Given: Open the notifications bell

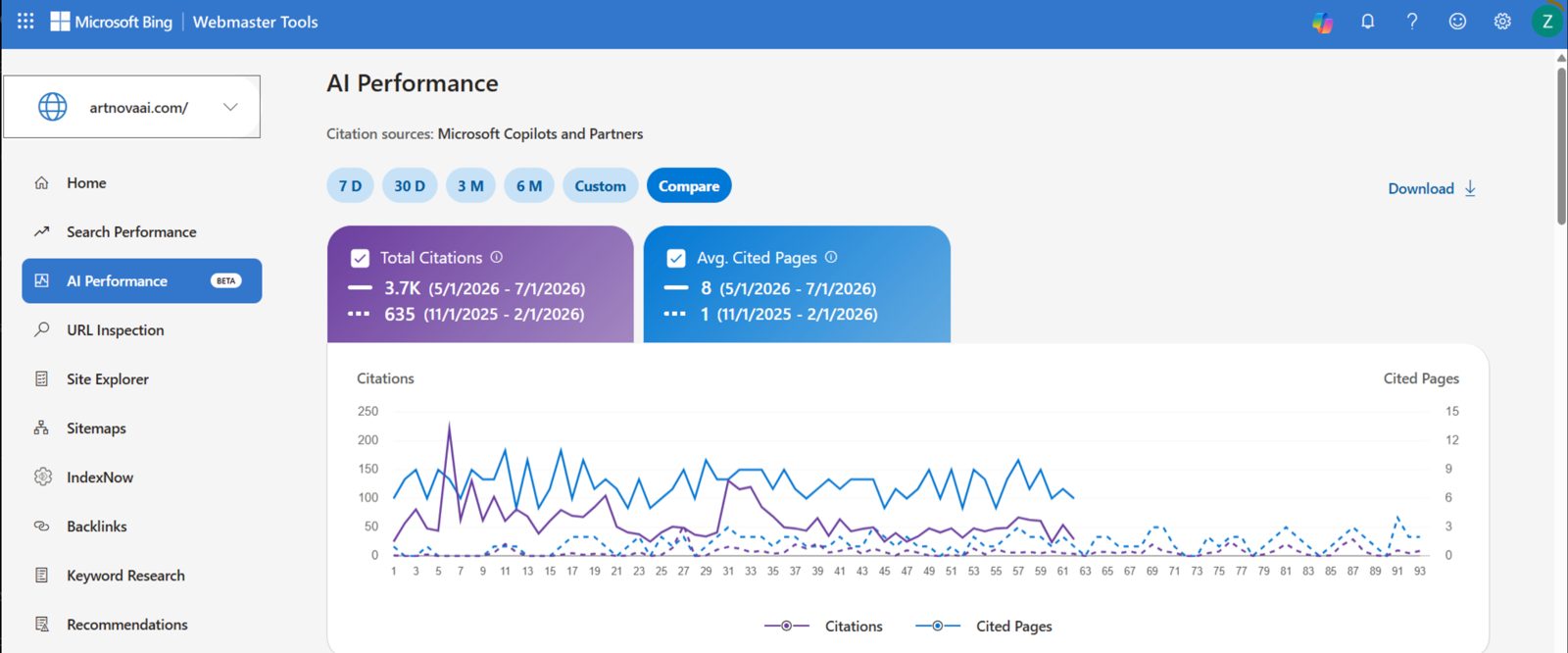Looking at the screenshot, I should coord(1368,22).
